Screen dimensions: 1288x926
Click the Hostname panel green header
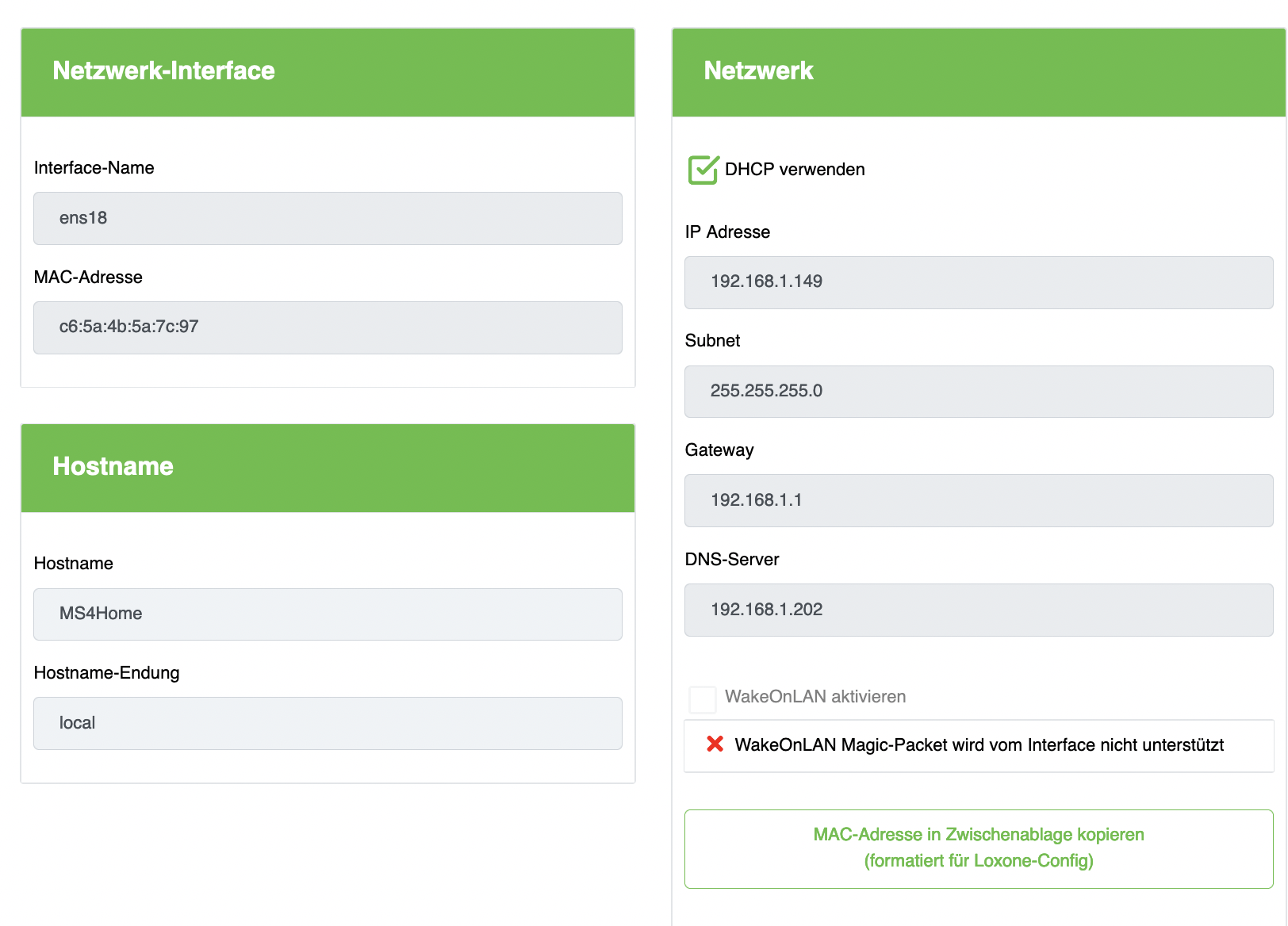click(328, 468)
